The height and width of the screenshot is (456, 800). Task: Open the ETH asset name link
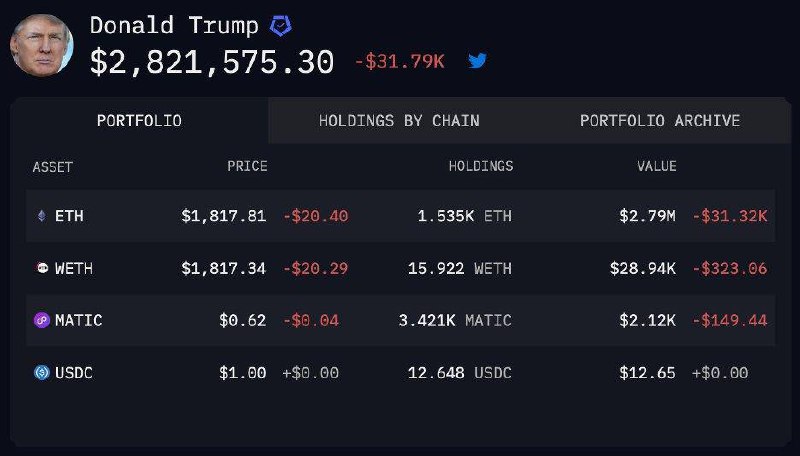point(70,216)
